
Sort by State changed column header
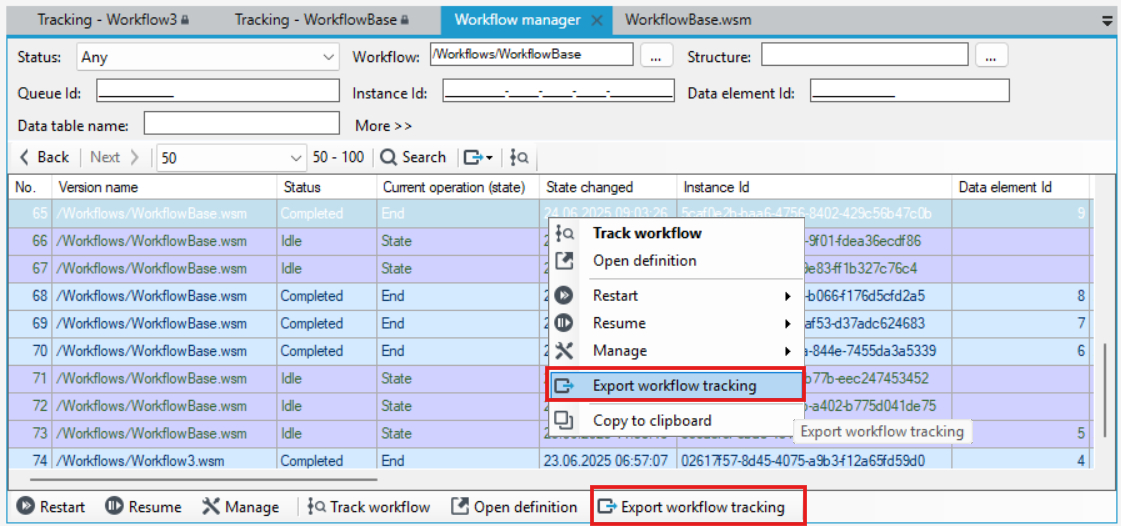click(x=608, y=187)
